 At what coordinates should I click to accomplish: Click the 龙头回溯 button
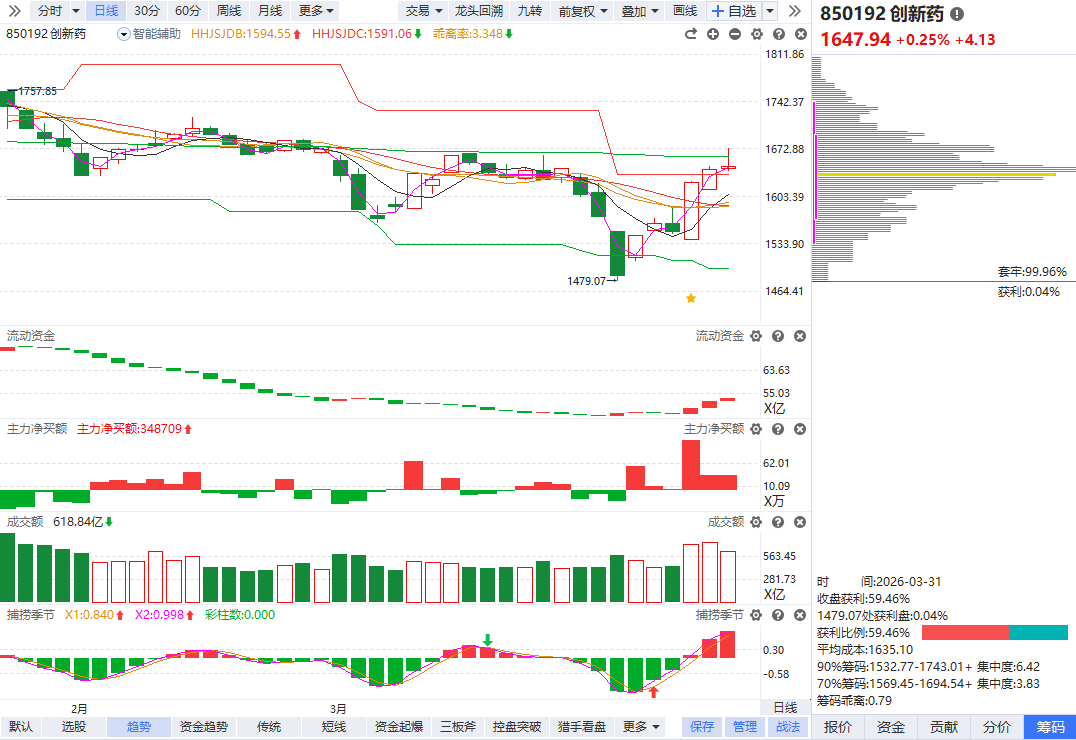pos(478,11)
